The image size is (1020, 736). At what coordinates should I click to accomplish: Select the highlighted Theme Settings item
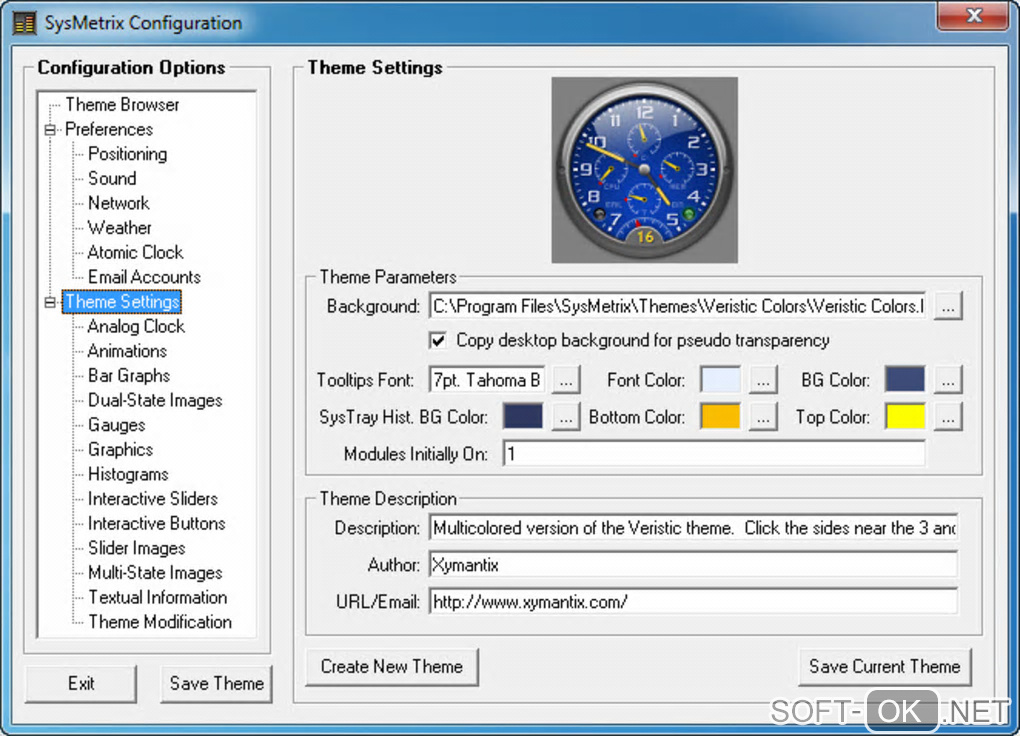tap(122, 302)
